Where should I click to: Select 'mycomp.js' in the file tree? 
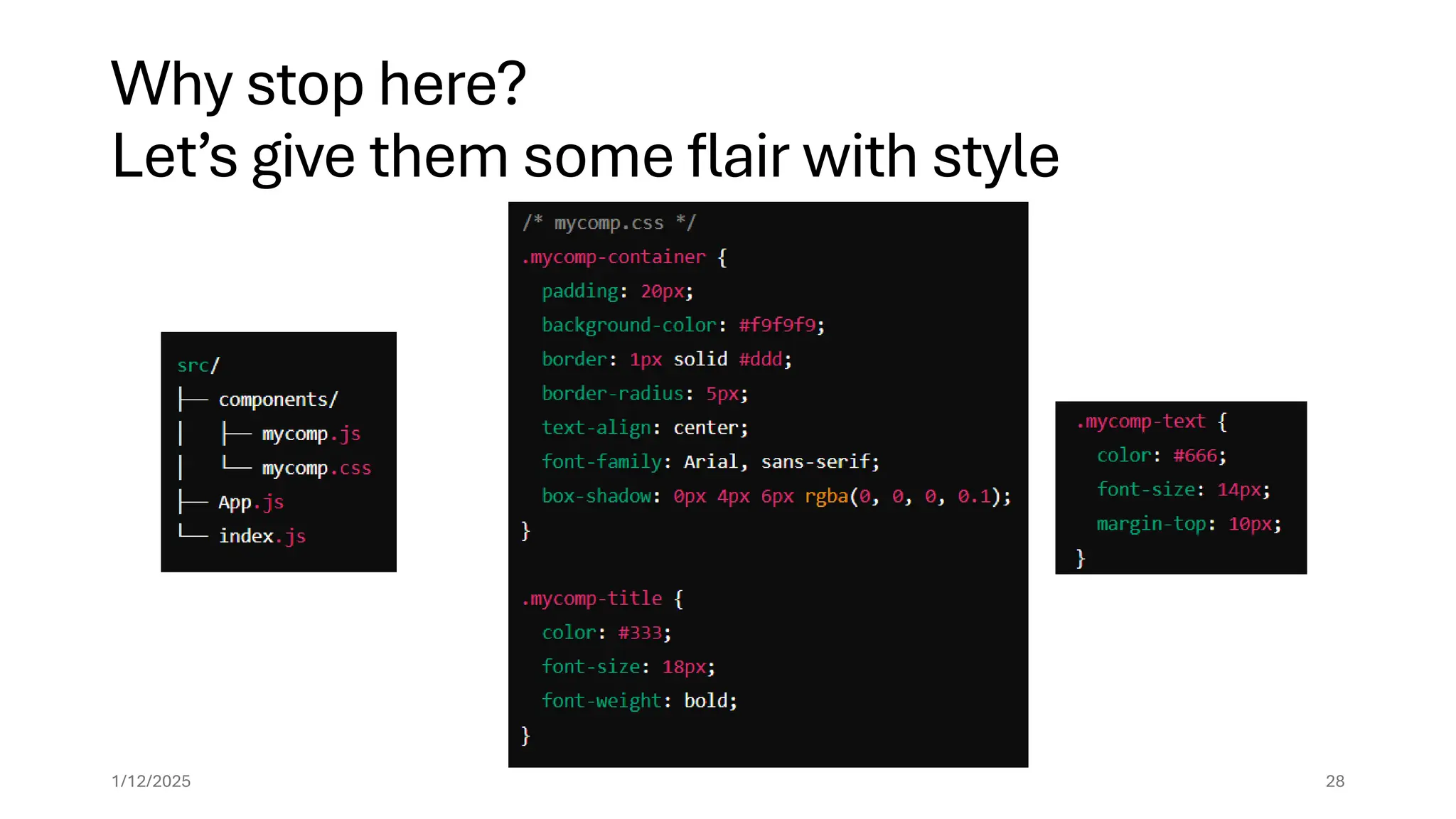(311, 434)
